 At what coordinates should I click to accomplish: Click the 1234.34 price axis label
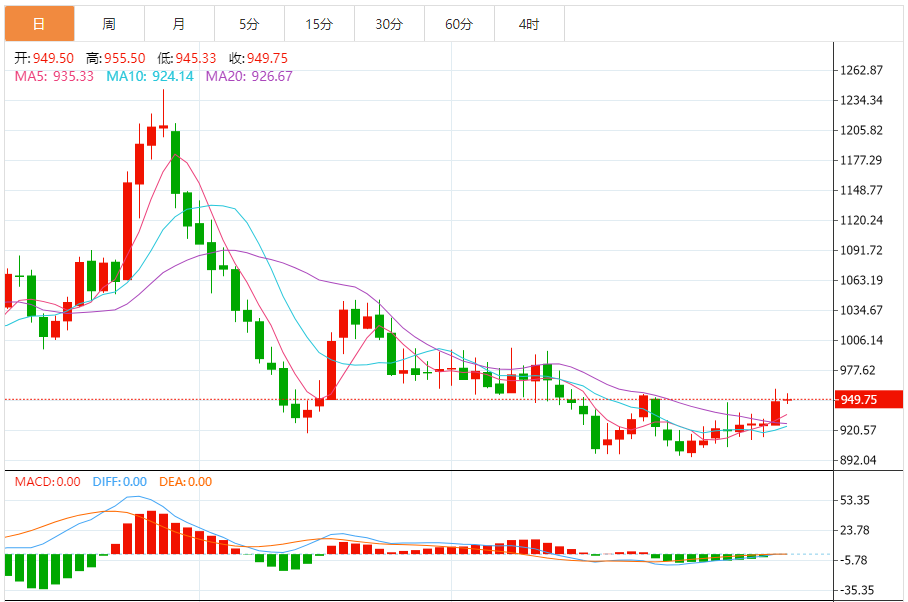pos(861,100)
